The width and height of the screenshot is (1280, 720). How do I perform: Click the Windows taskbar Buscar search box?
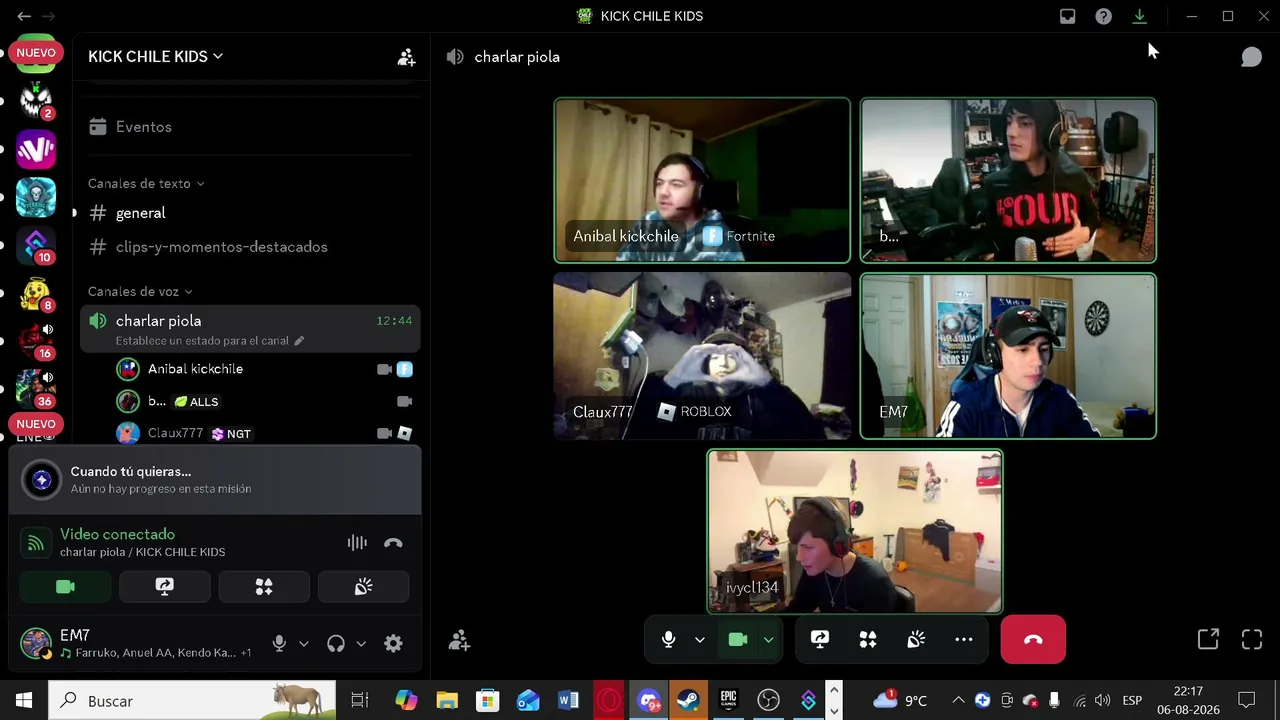192,701
